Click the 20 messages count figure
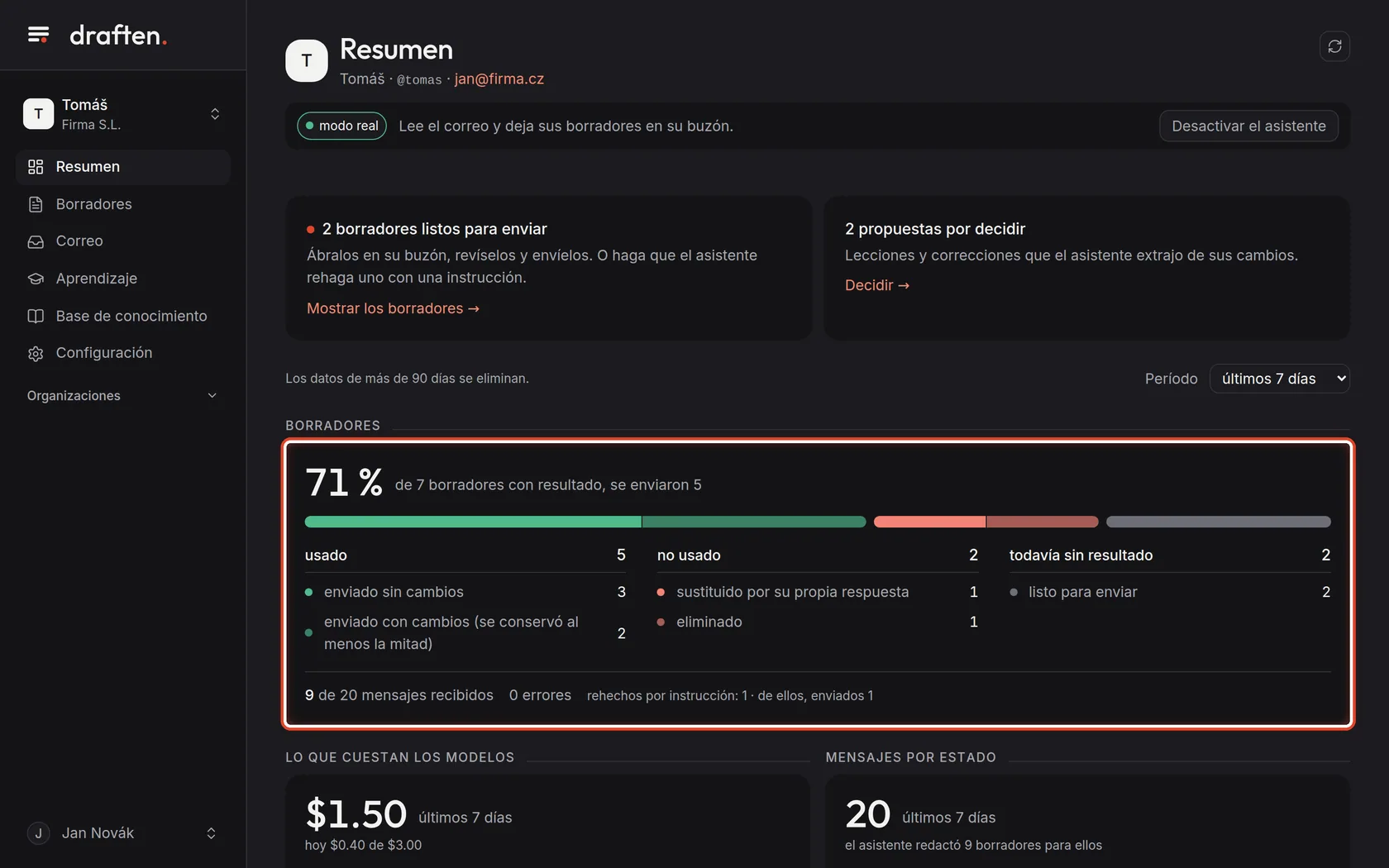The image size is (1389, 868). click(x=868, y=814)
